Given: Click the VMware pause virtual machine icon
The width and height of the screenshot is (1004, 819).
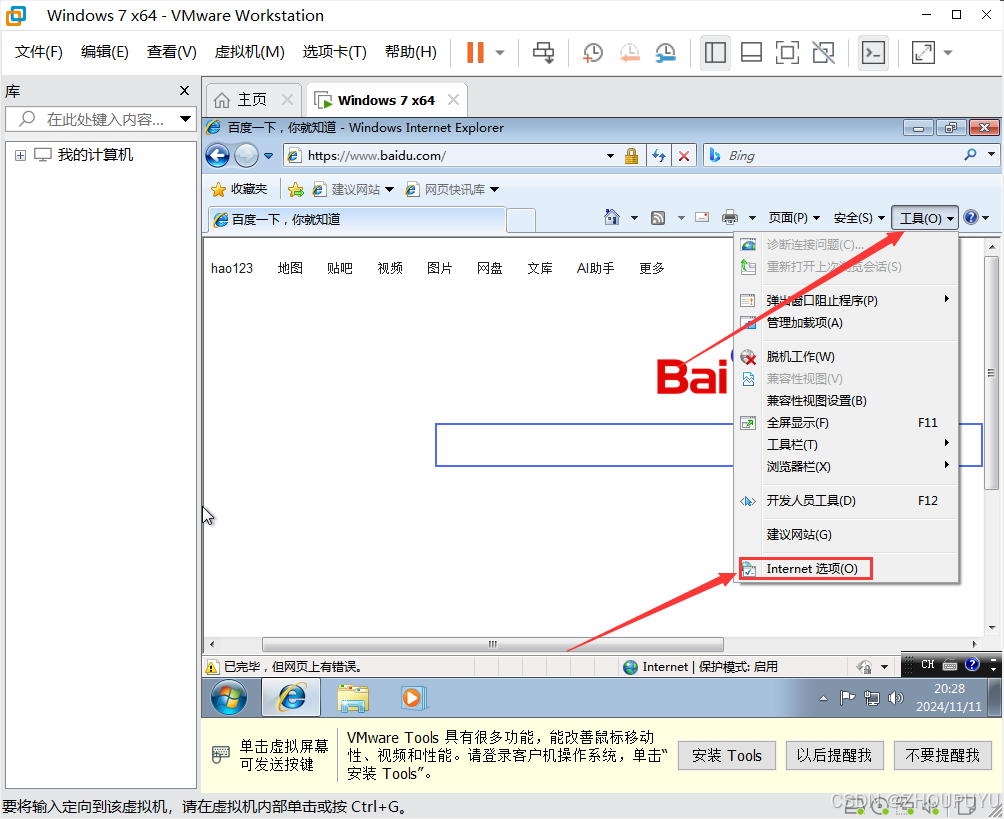Looking at the screenshot, I should pos(475,53).
